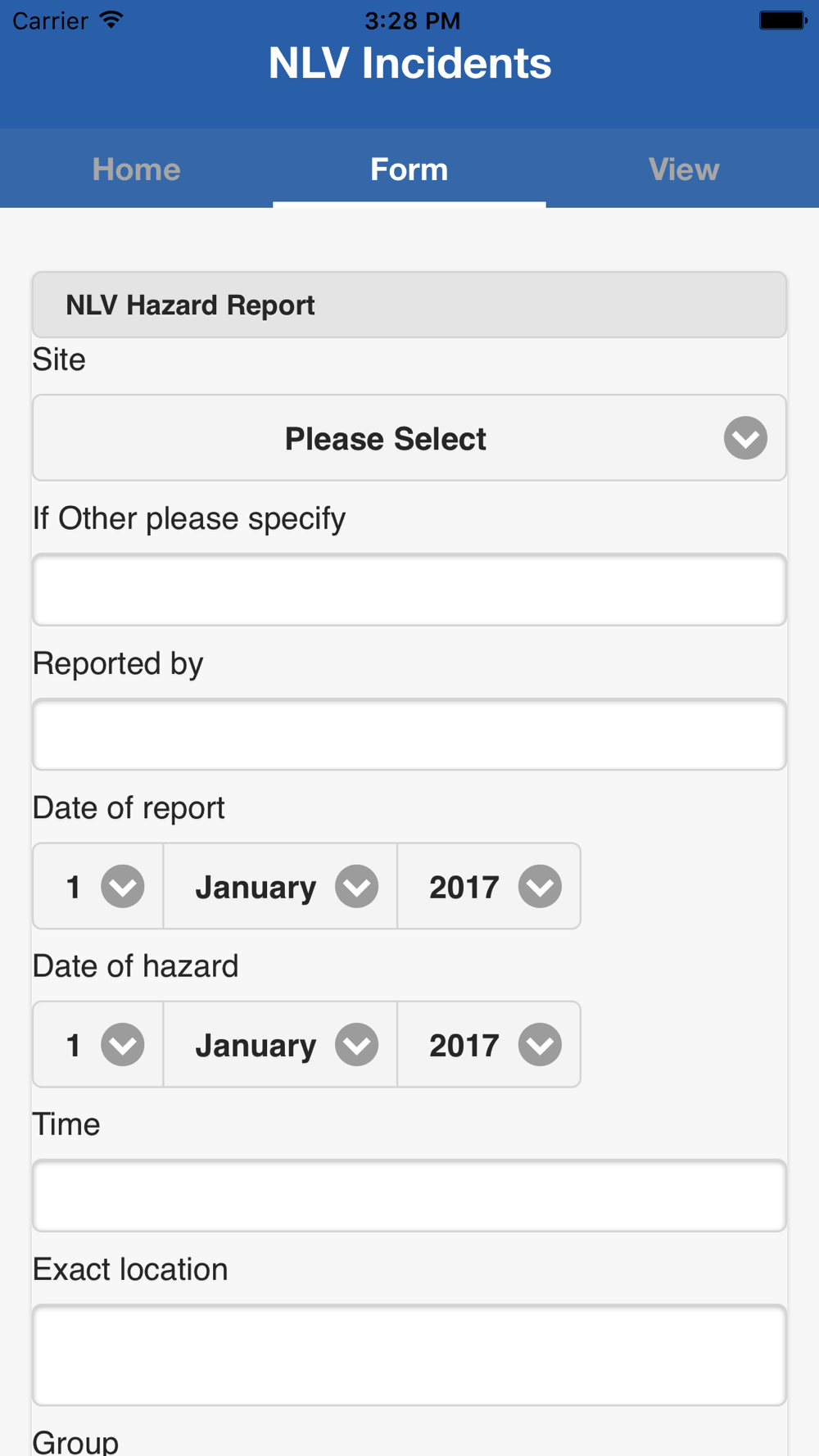The image size is (819, 1456).
Task: Tap the chevron beside Date of hazard January
Action: tap(357, 1044)
